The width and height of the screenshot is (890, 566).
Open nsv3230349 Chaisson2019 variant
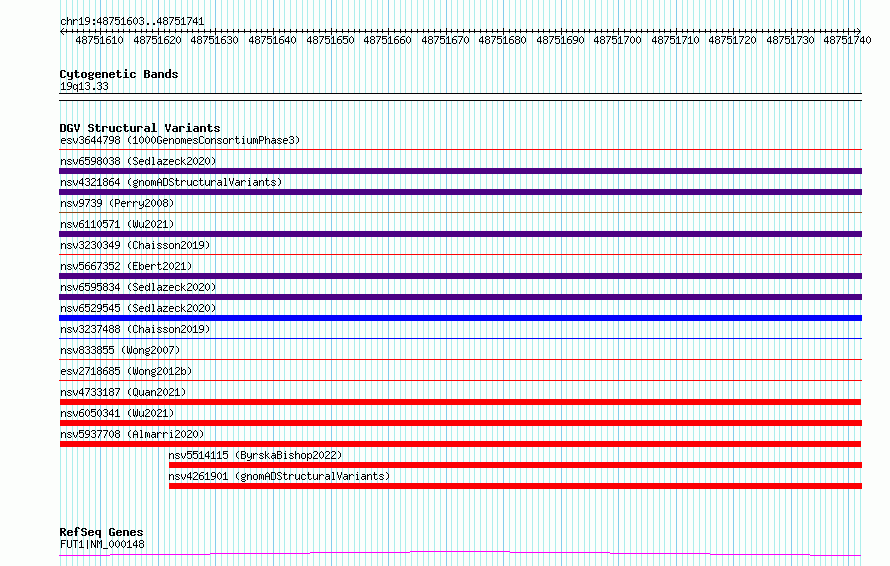tap(135, 245)
